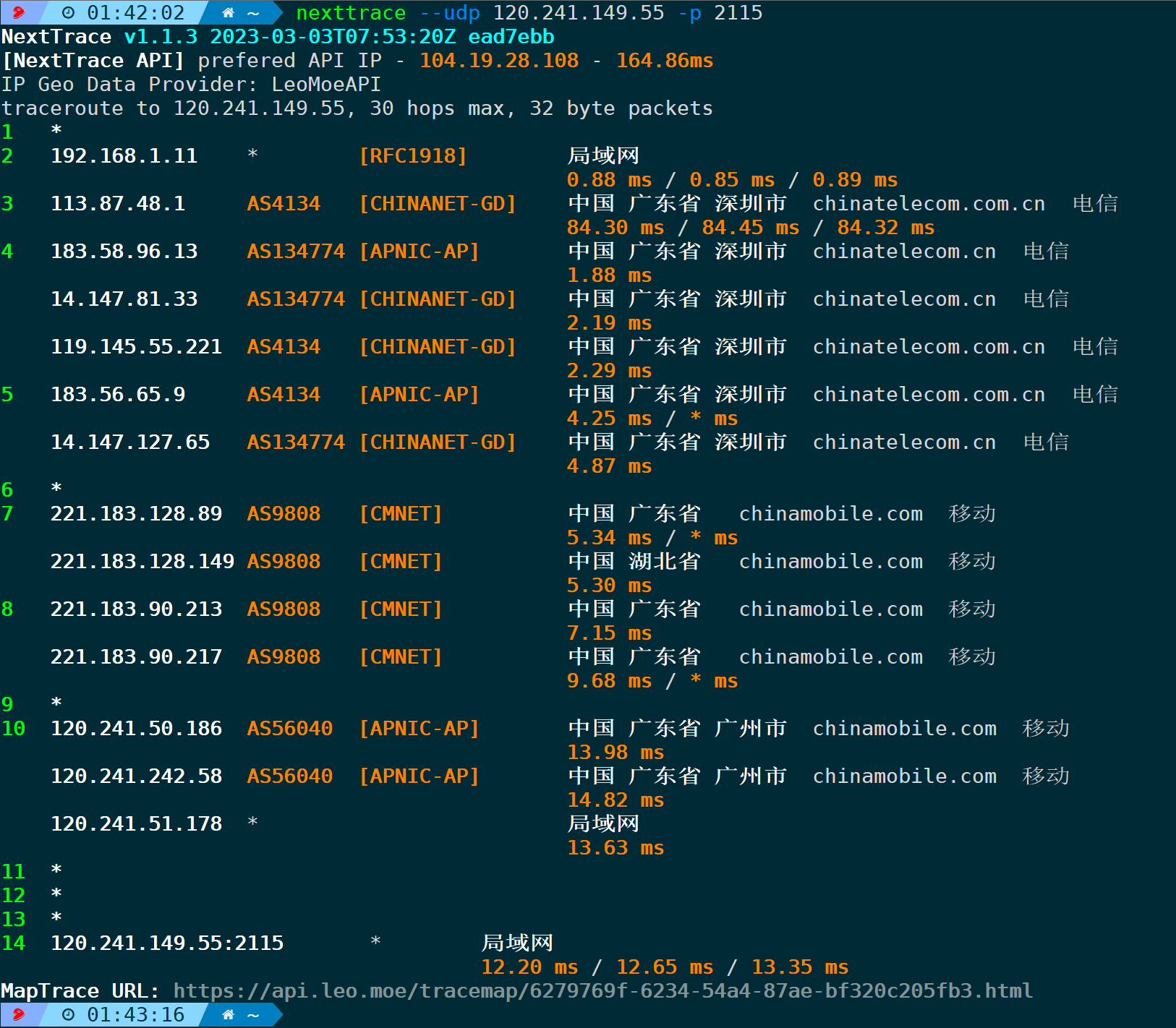Select hop 8 IP 221.183.90.213
The image size is (1176, 1028).
pos(136,609)
